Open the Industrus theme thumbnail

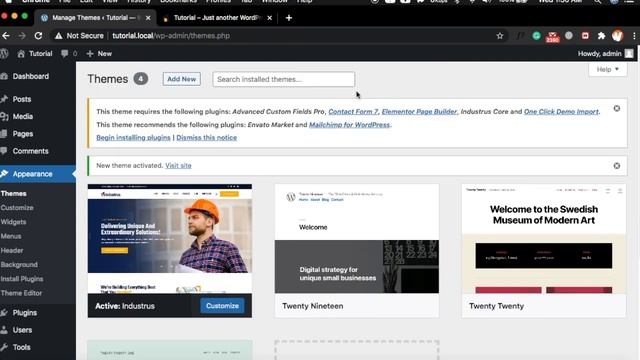170,239
